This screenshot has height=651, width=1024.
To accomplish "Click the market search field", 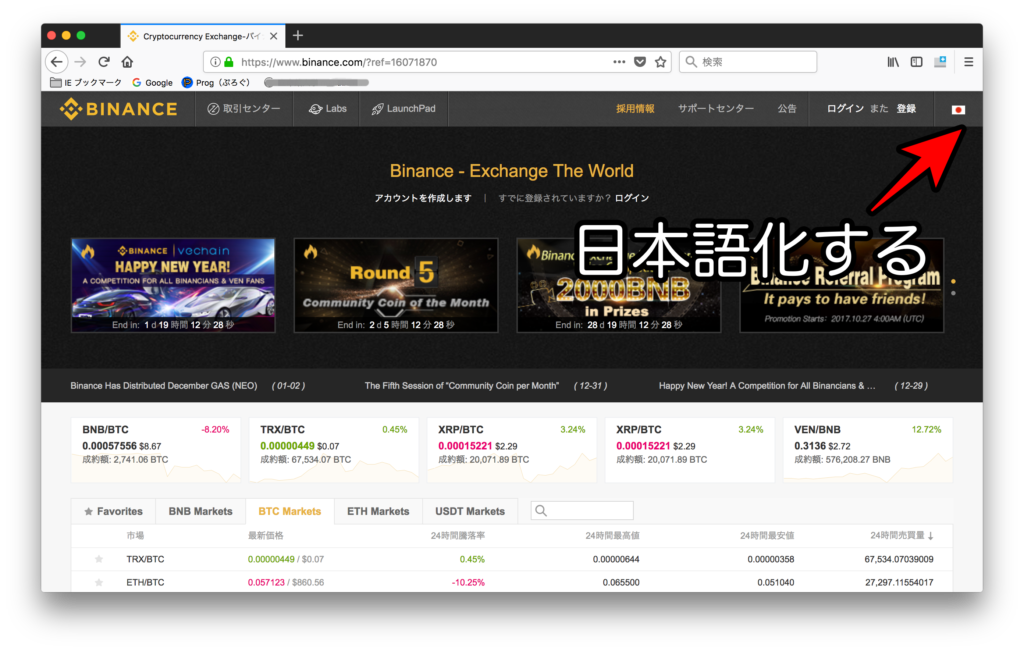I will pos(582,511).
